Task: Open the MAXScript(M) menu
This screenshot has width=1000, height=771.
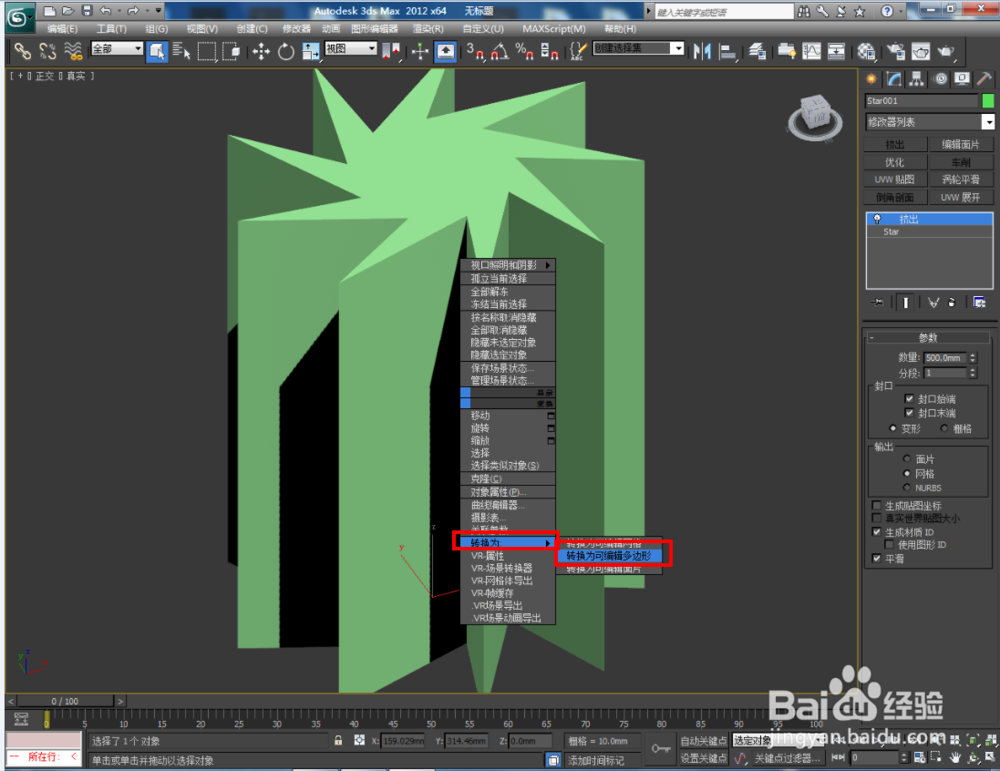Action: (554, 29)
